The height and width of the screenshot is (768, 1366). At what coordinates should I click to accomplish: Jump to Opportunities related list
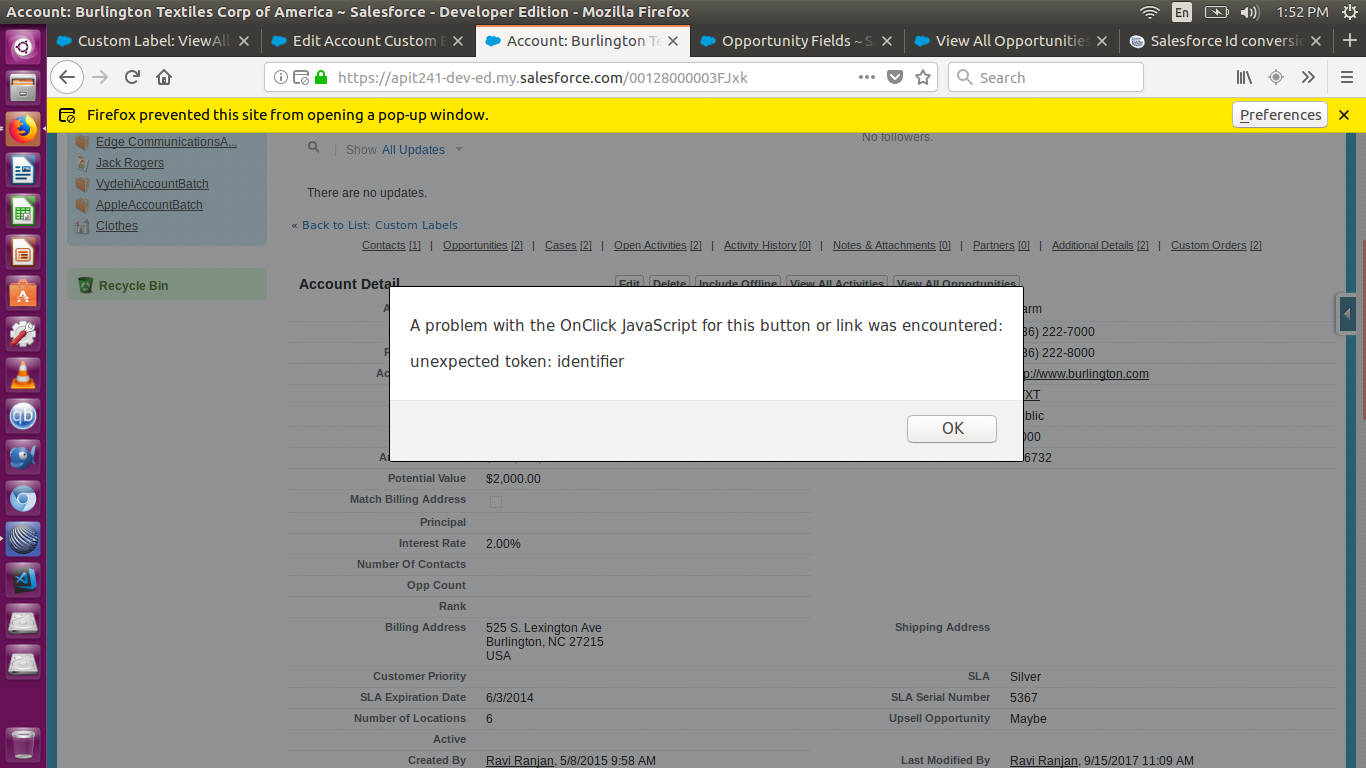pyautogui.click(x=483, y=245)
